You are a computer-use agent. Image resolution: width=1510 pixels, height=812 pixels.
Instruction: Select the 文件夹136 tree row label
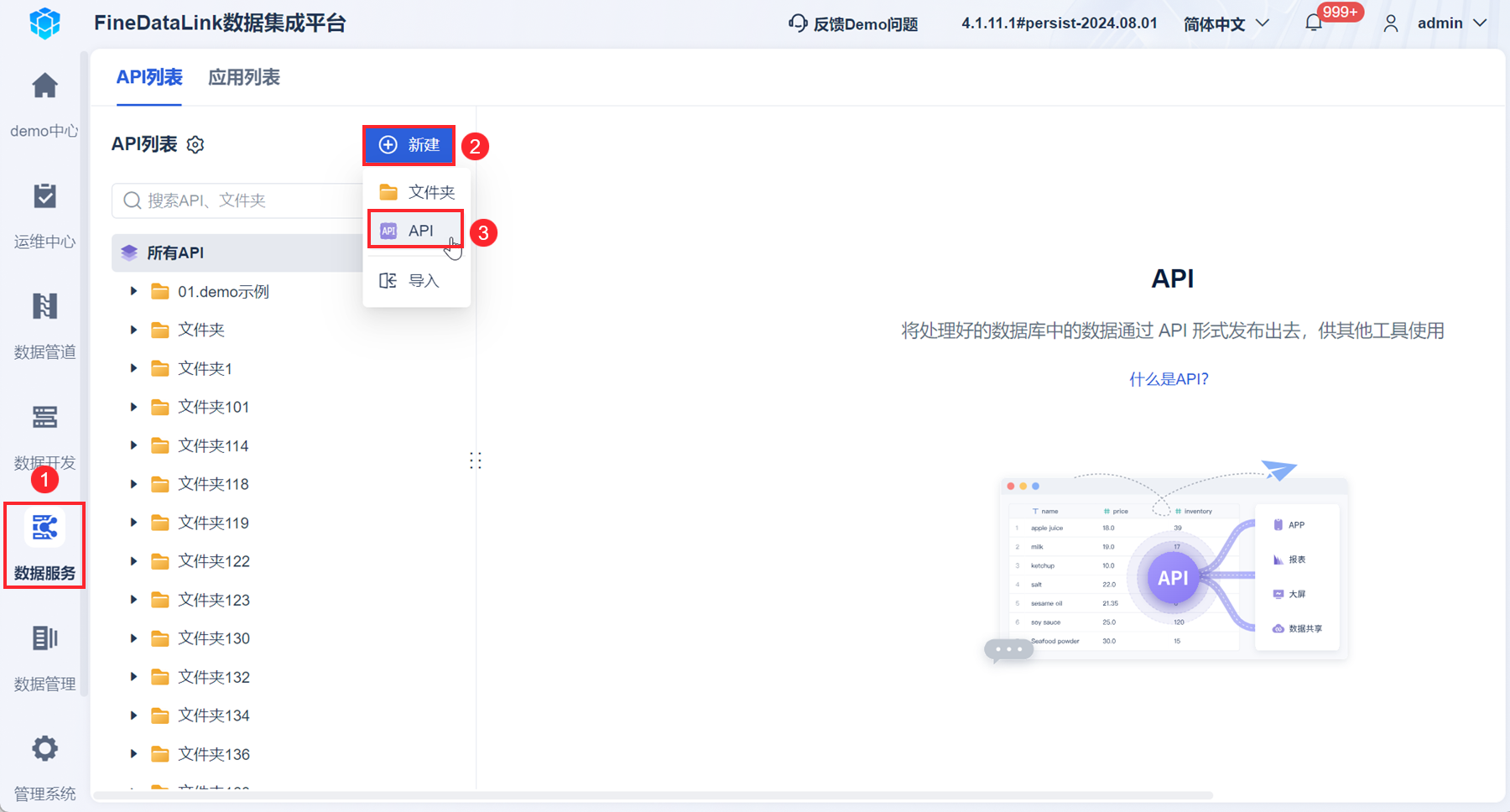pos(214,754)
